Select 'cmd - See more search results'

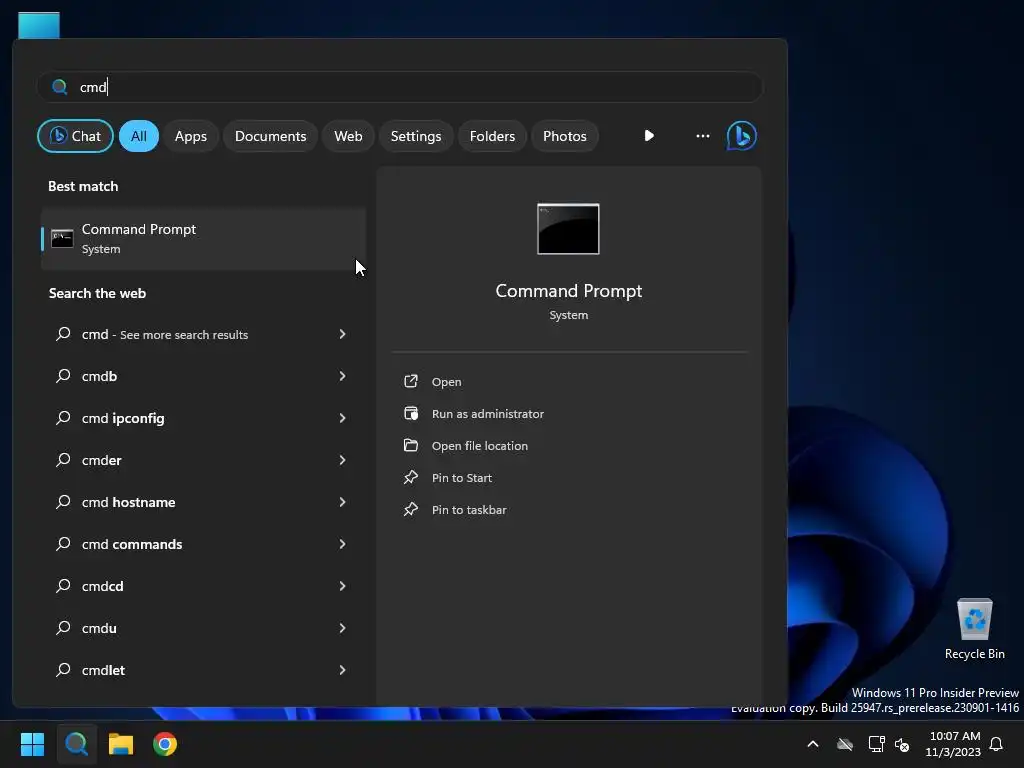point(203,334)
